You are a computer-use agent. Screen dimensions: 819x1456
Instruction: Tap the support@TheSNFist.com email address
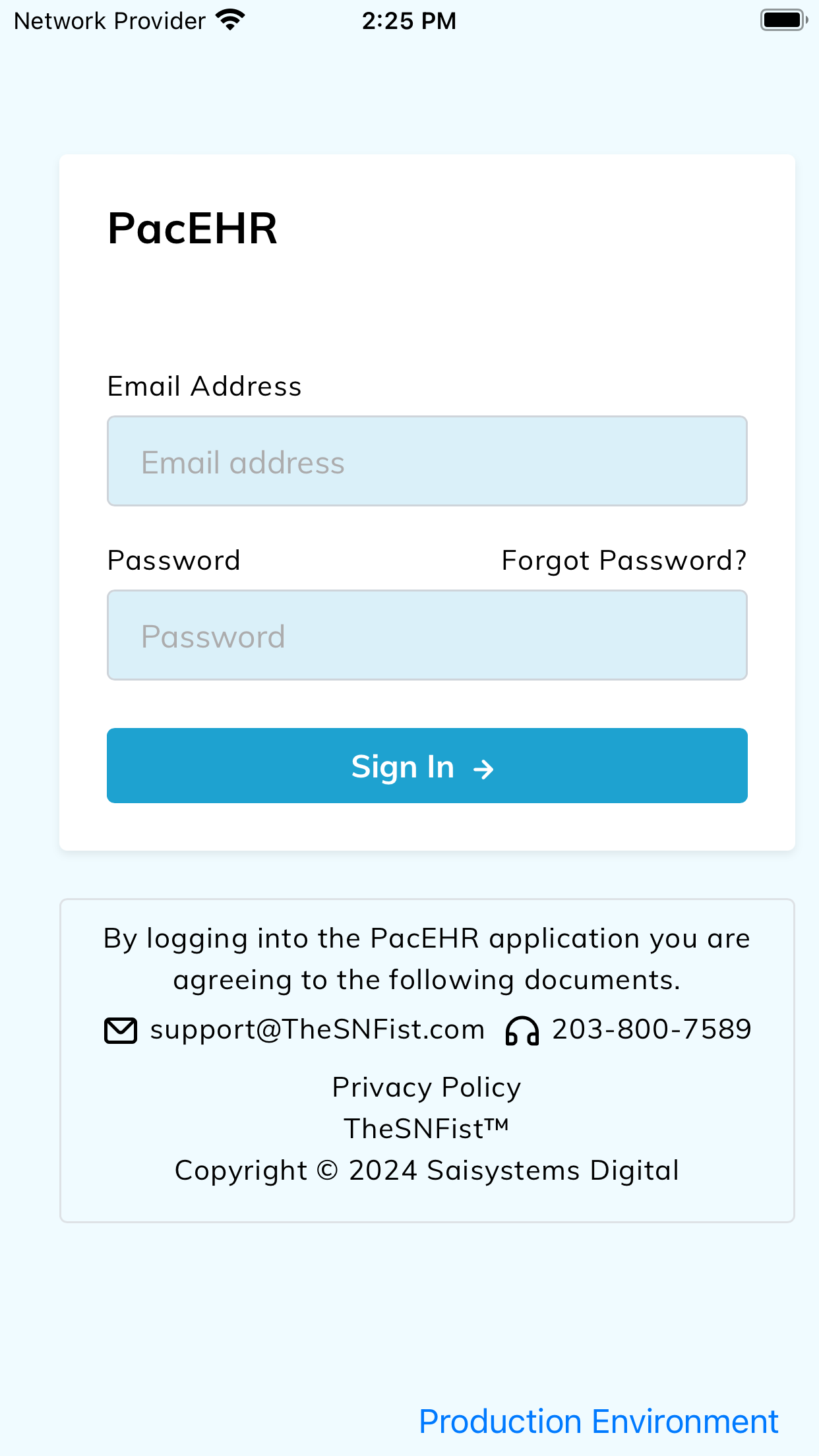click(317, 1029)
